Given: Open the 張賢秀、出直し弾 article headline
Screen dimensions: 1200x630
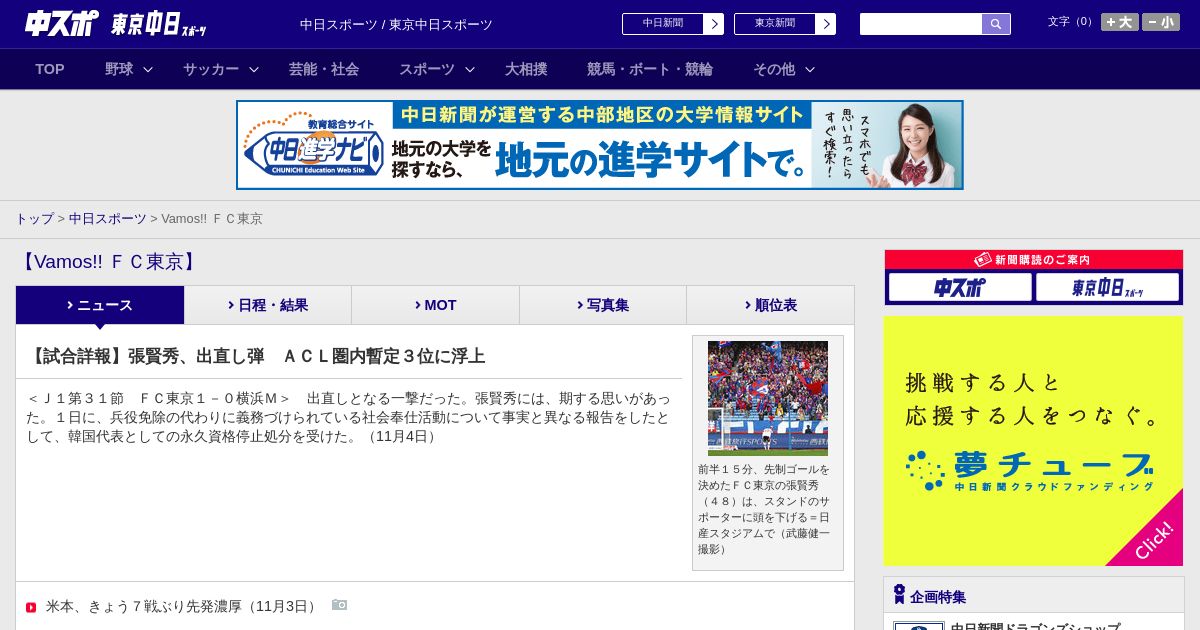Looking at the screenshot, I should [256, 356].
